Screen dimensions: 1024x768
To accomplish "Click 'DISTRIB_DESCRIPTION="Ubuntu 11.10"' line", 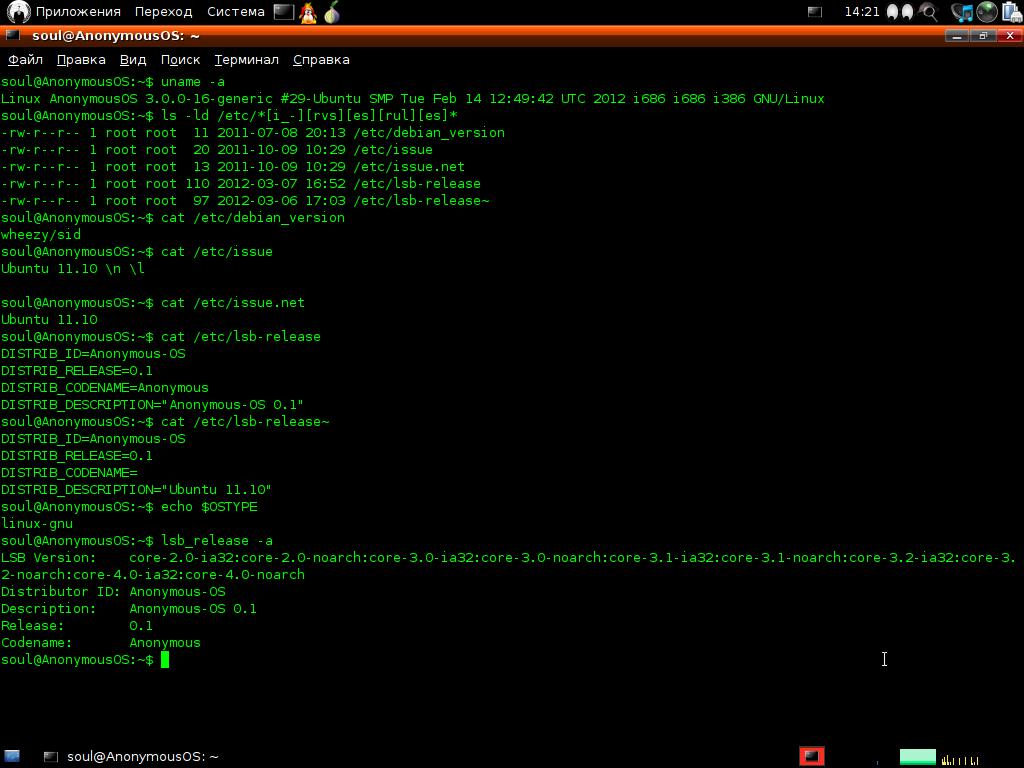I will 136,489.
